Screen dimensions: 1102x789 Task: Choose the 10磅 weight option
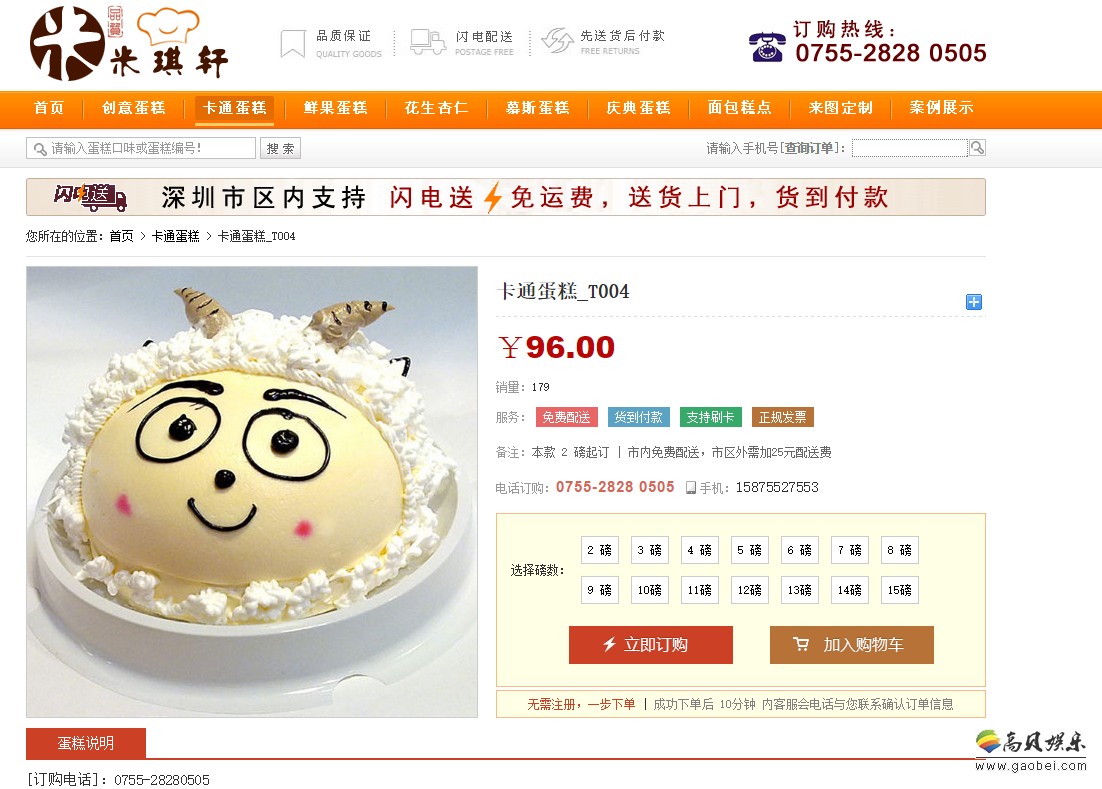649,590
